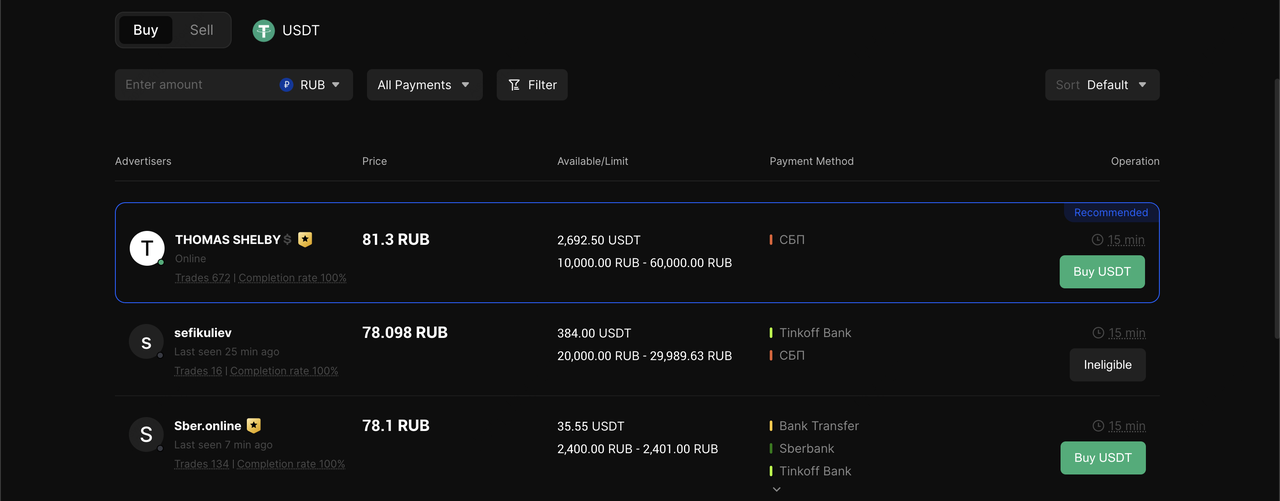Click THOMAS SHELBY's round avatar
This screenshot has width=1280, height=501.
[147, 248]
